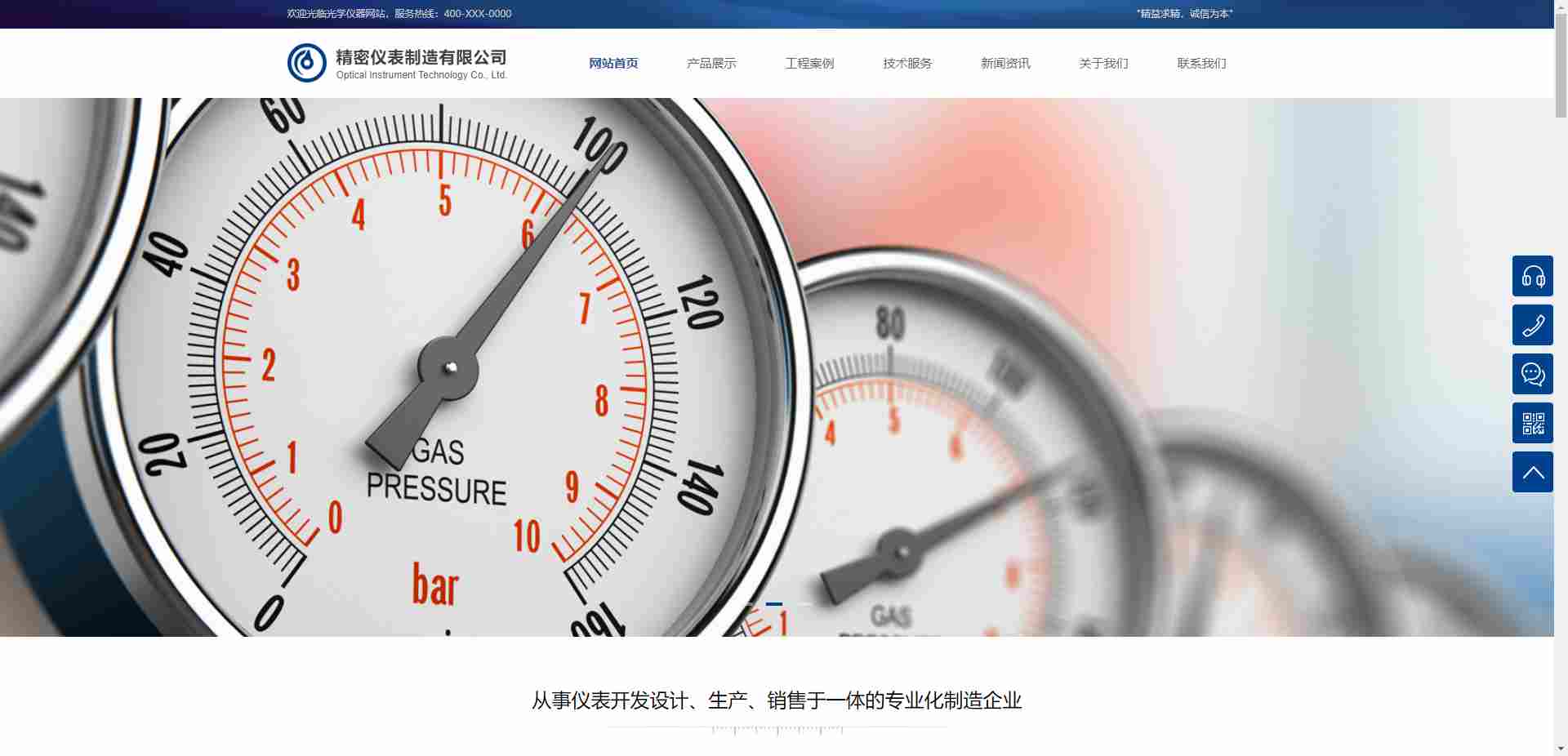Viewport: 1568px width, 756px height.
Task: Click the page scrollbar up arrow
Action: point(1561,7)
